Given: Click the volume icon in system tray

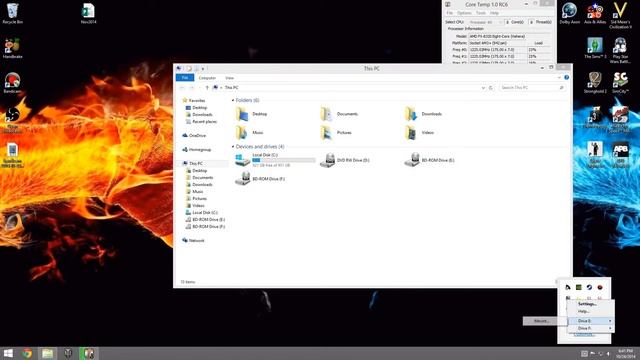Looking at the screenshot, I should point(609,353).
